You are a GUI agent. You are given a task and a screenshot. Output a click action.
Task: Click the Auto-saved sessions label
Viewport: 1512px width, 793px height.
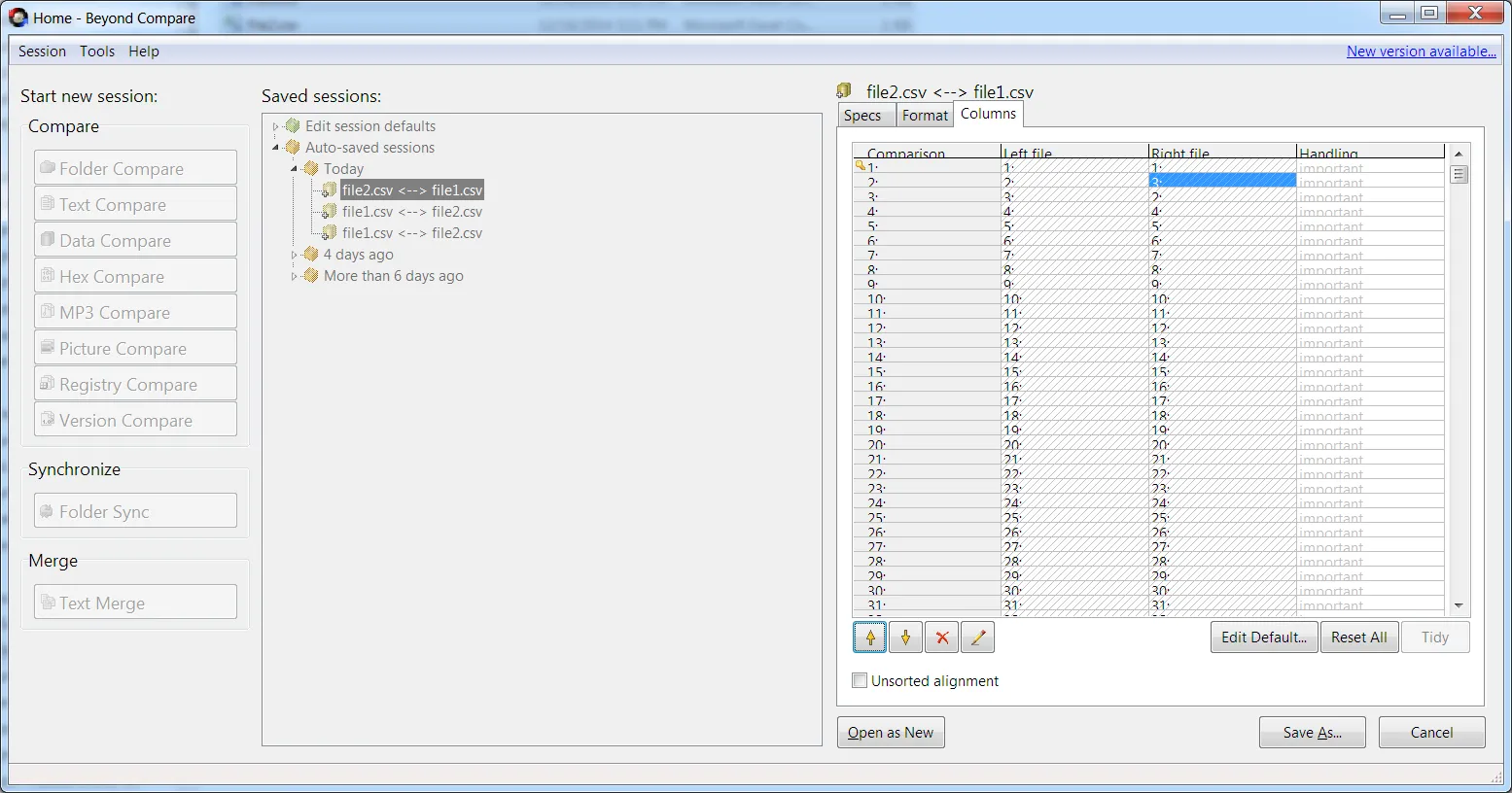369,148
